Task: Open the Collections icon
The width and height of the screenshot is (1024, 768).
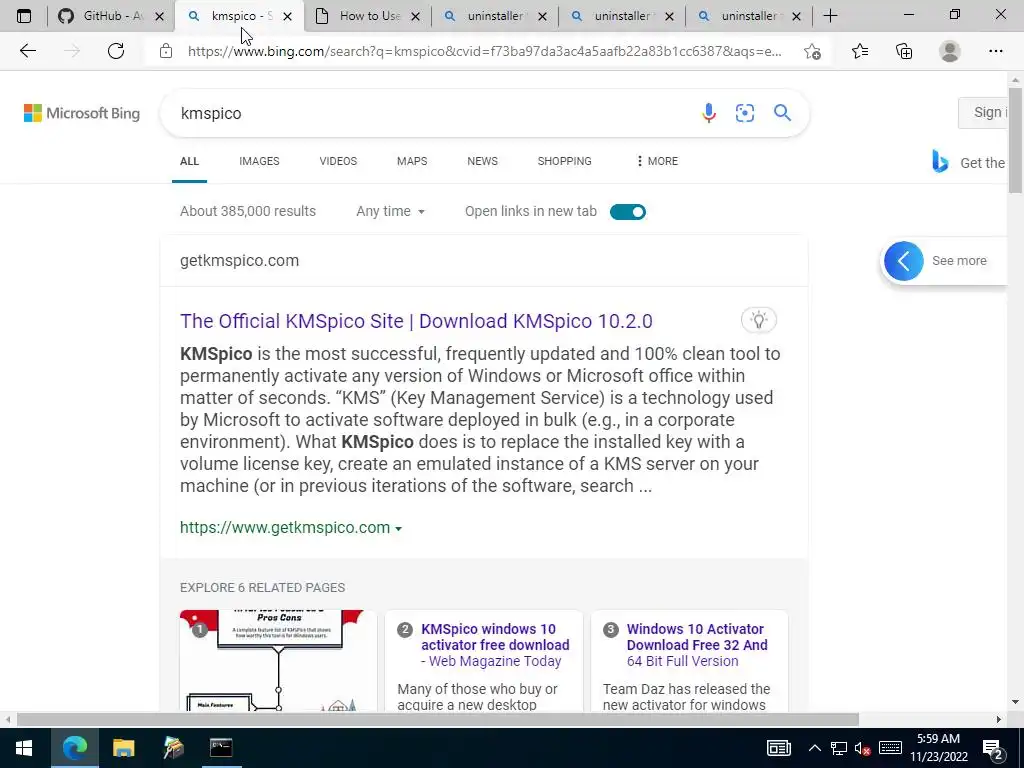Action: (904, 51)
